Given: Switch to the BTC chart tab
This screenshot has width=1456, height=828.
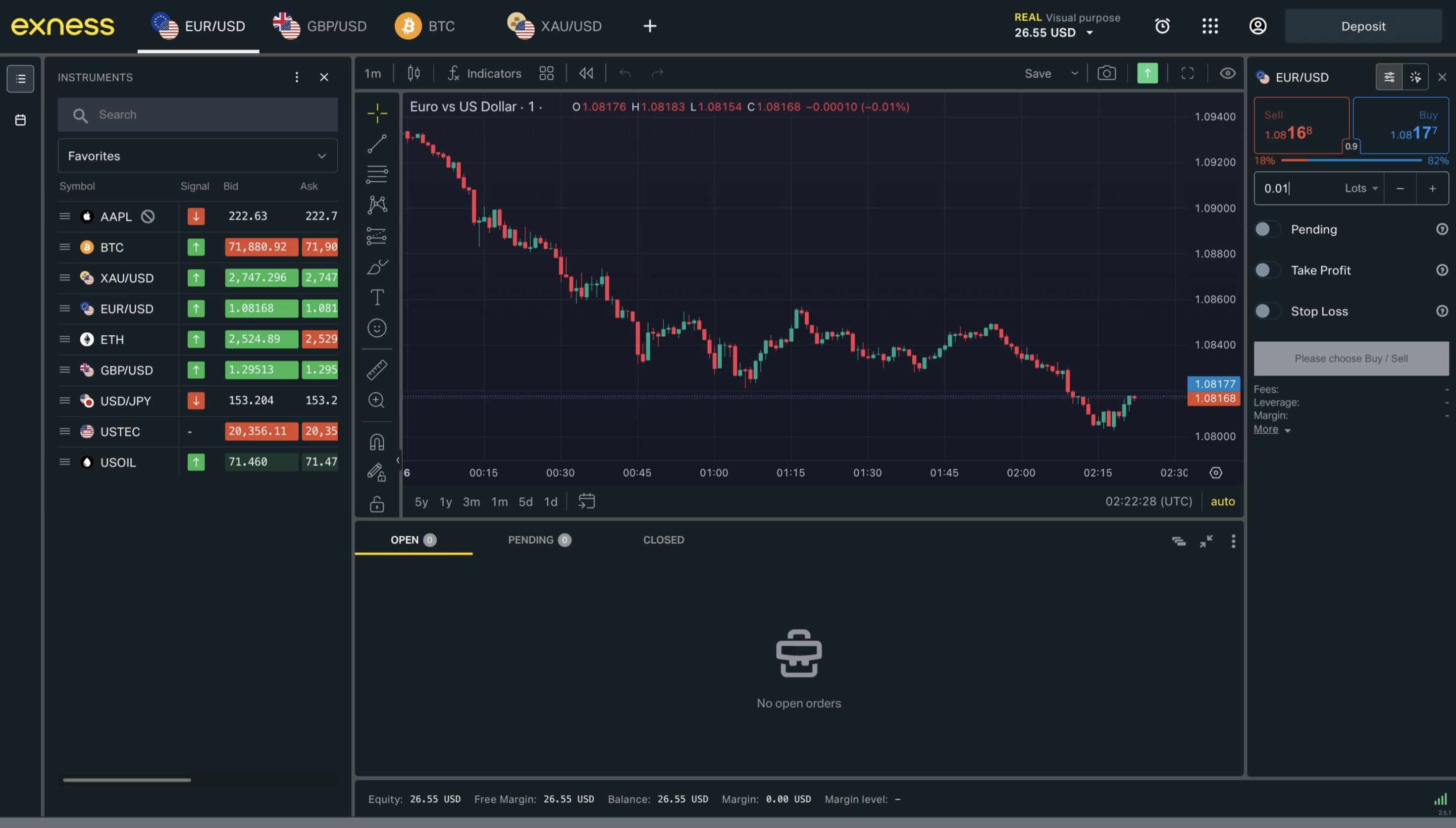Looking at the screenshot, I should pyautogui.click(x=425, y=26).
